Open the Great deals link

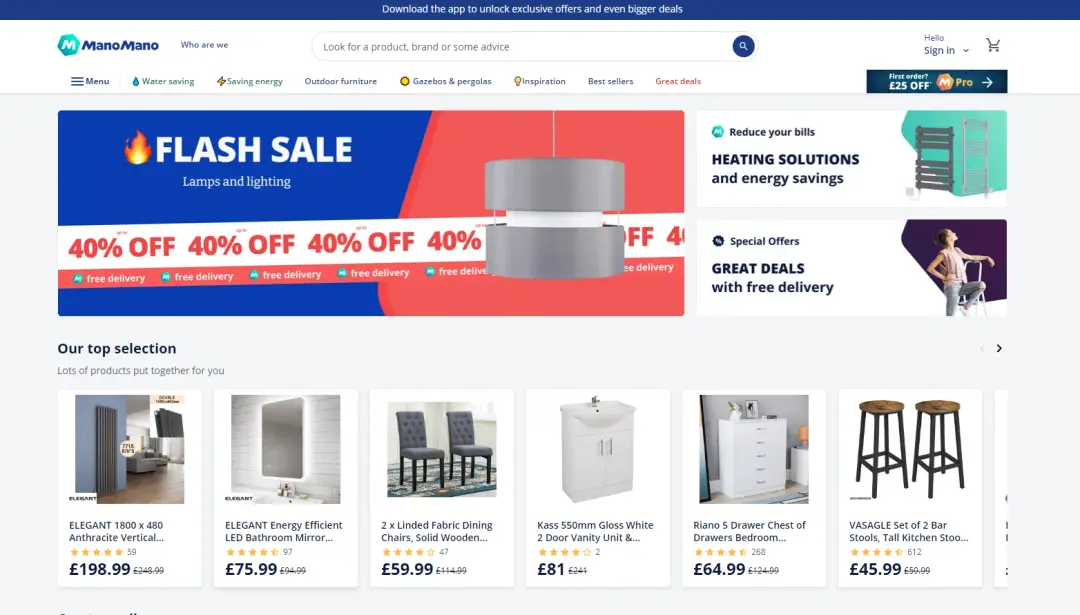coord(678,81)
